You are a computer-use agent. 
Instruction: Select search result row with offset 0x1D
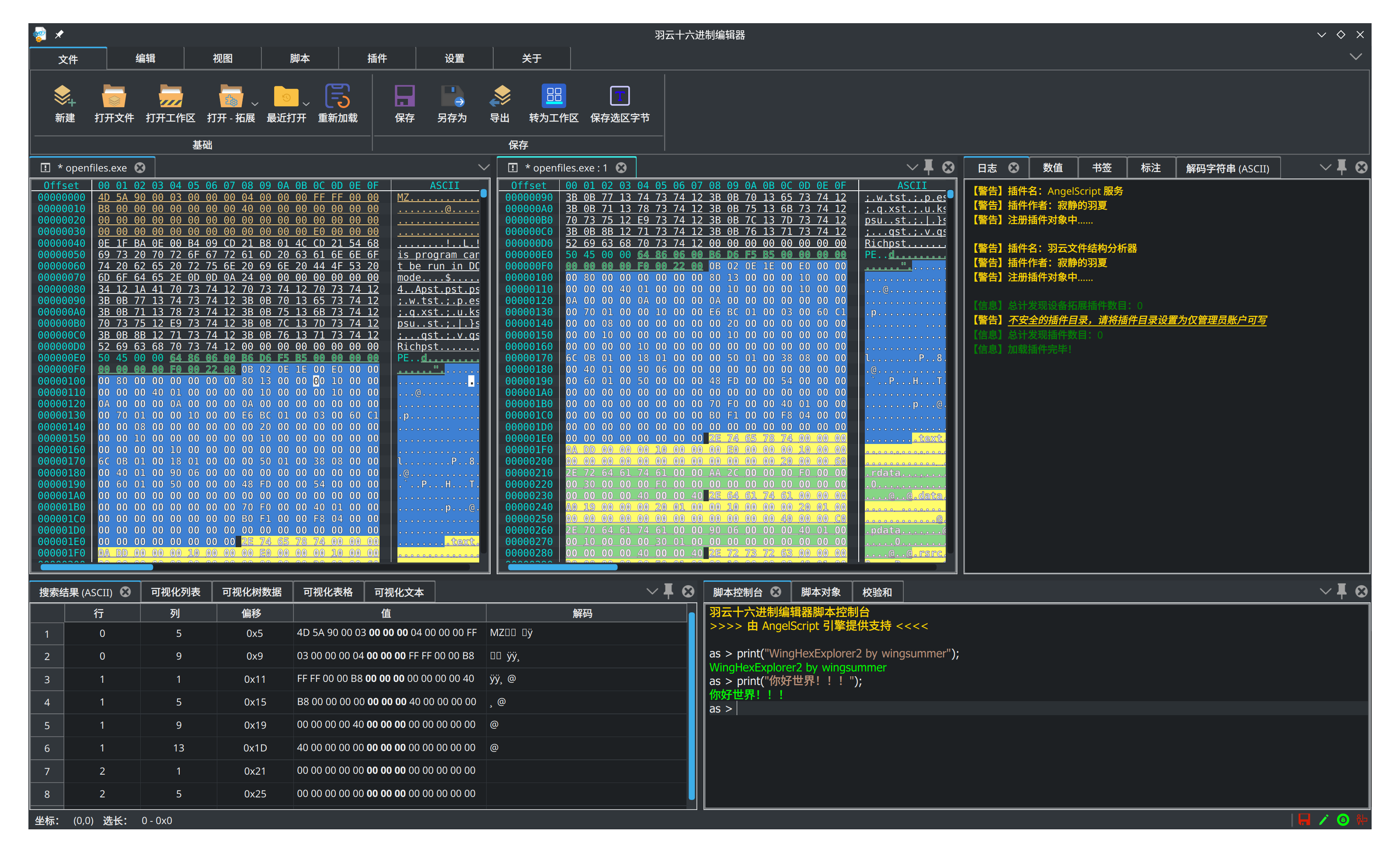click(358, 748)
